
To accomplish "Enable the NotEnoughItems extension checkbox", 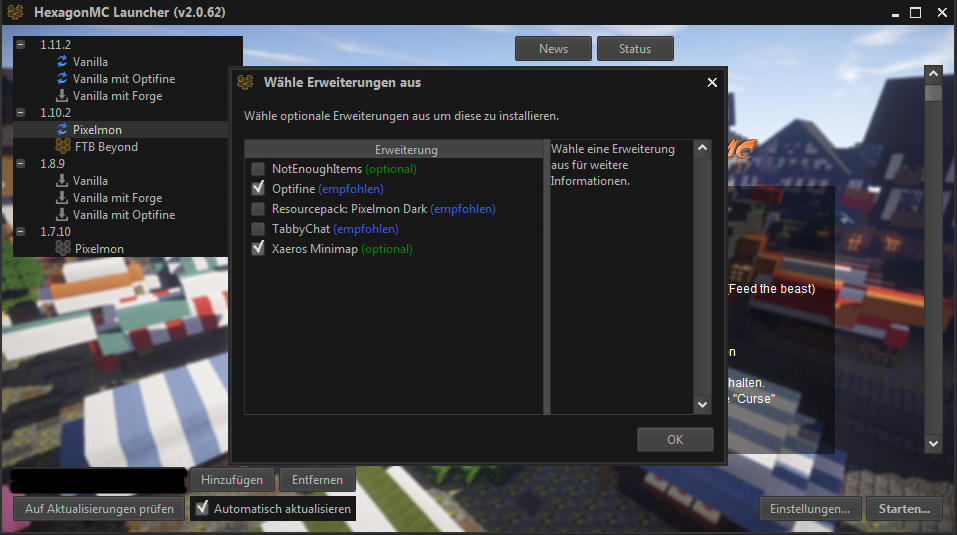I will [x=258, y=169].
